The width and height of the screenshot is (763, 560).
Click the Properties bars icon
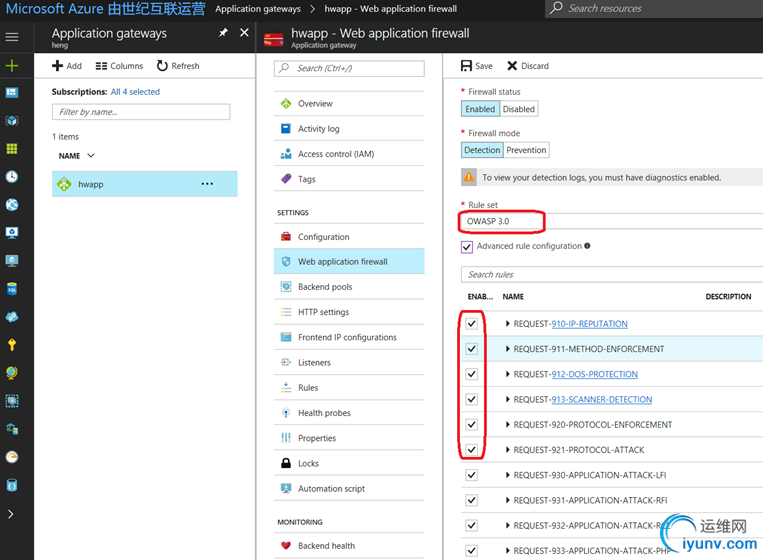[x=286, y=438]
